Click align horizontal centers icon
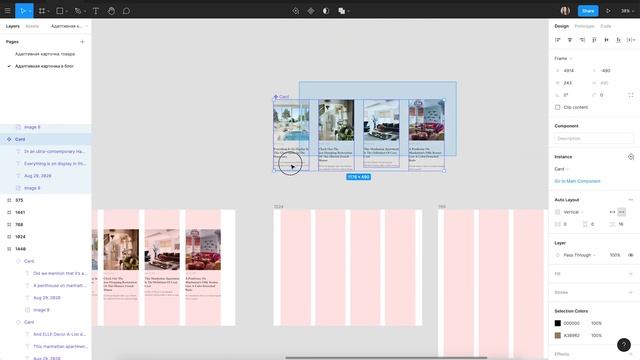The height and width of the screenshot is (360, 640). coord(570,40)
